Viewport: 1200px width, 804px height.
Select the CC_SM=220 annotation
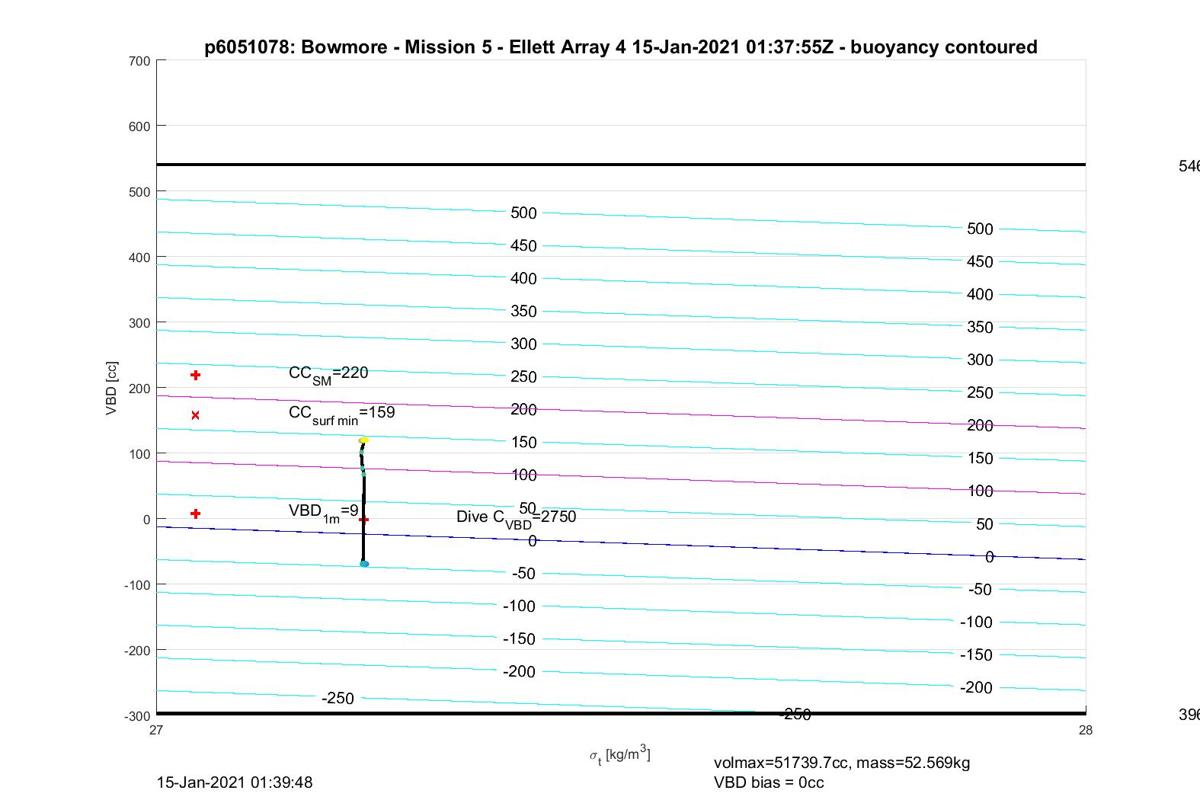(328, 373)
